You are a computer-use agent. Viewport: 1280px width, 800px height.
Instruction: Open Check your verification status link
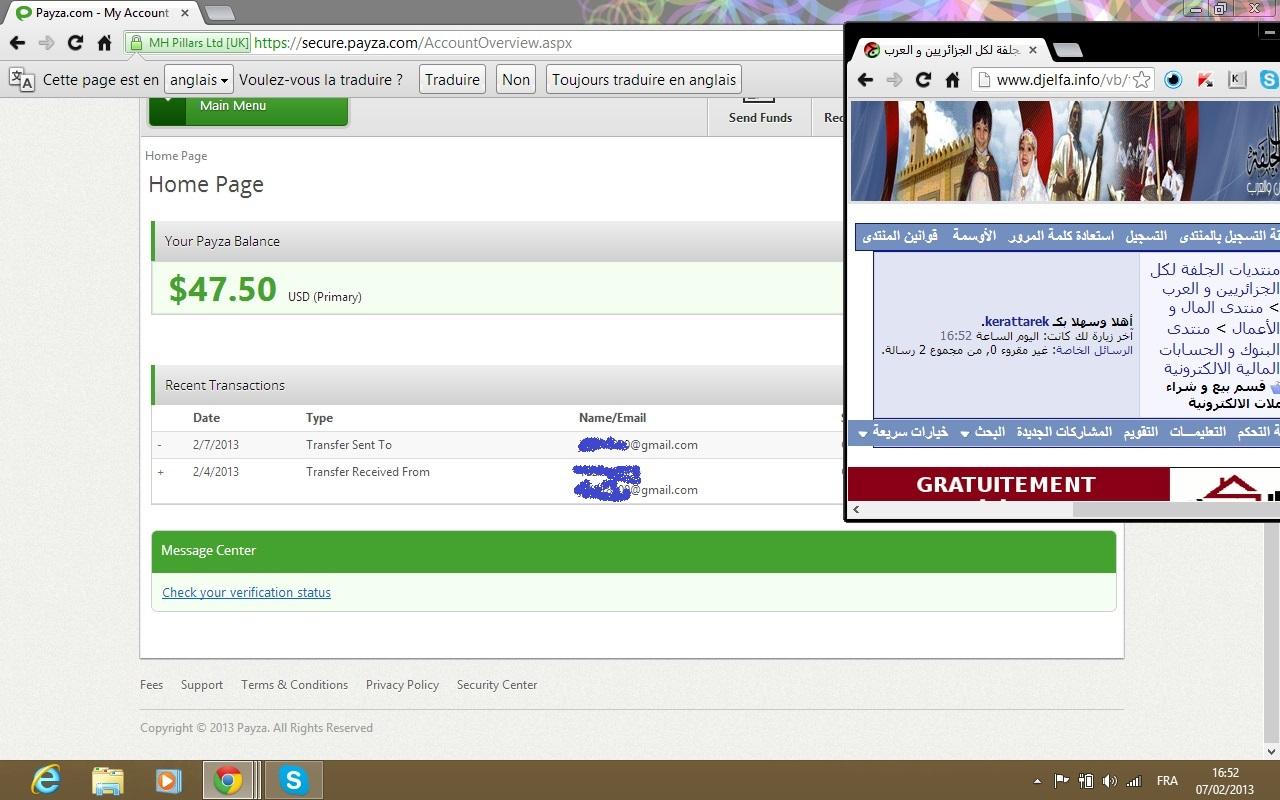pyautogui.click(x=246, y=593)
